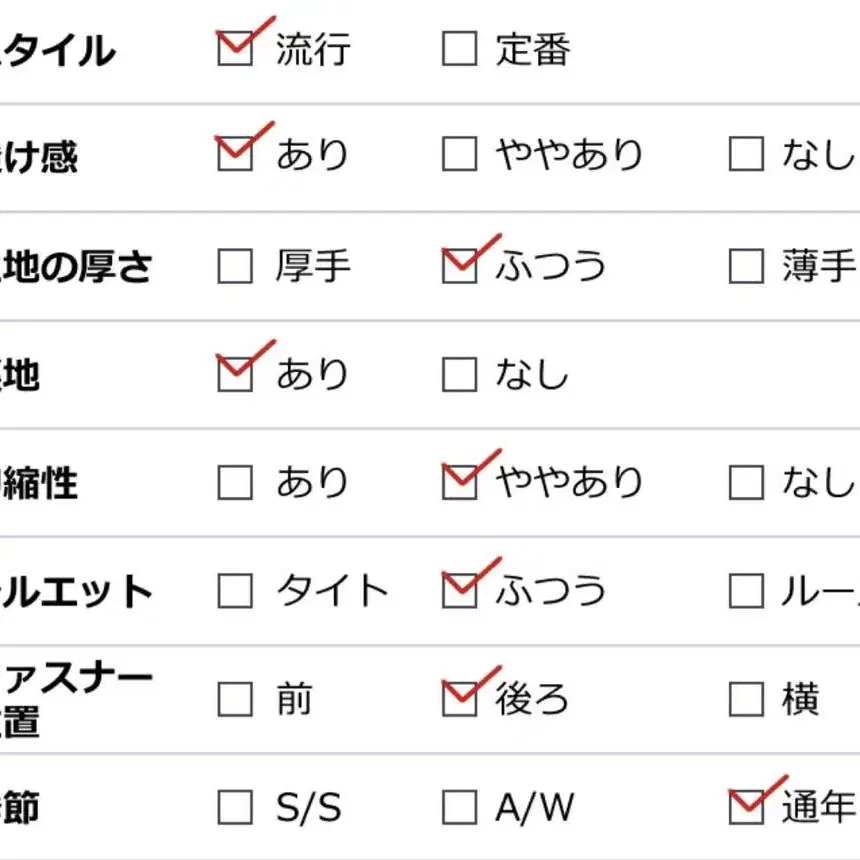Check the 定番 checkbox
Image resolution: width=860 pixels, height=860 pixels.
click(x=459, y=48)
